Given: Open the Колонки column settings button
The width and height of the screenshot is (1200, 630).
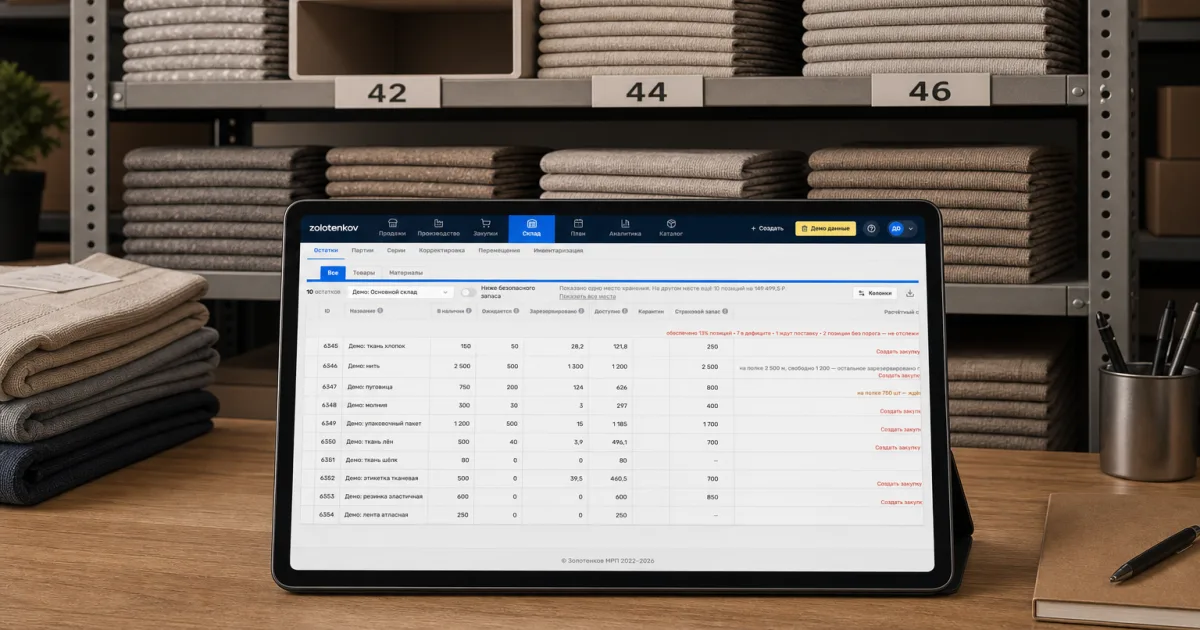Looking at the screenshot, I should coord(875,293).
